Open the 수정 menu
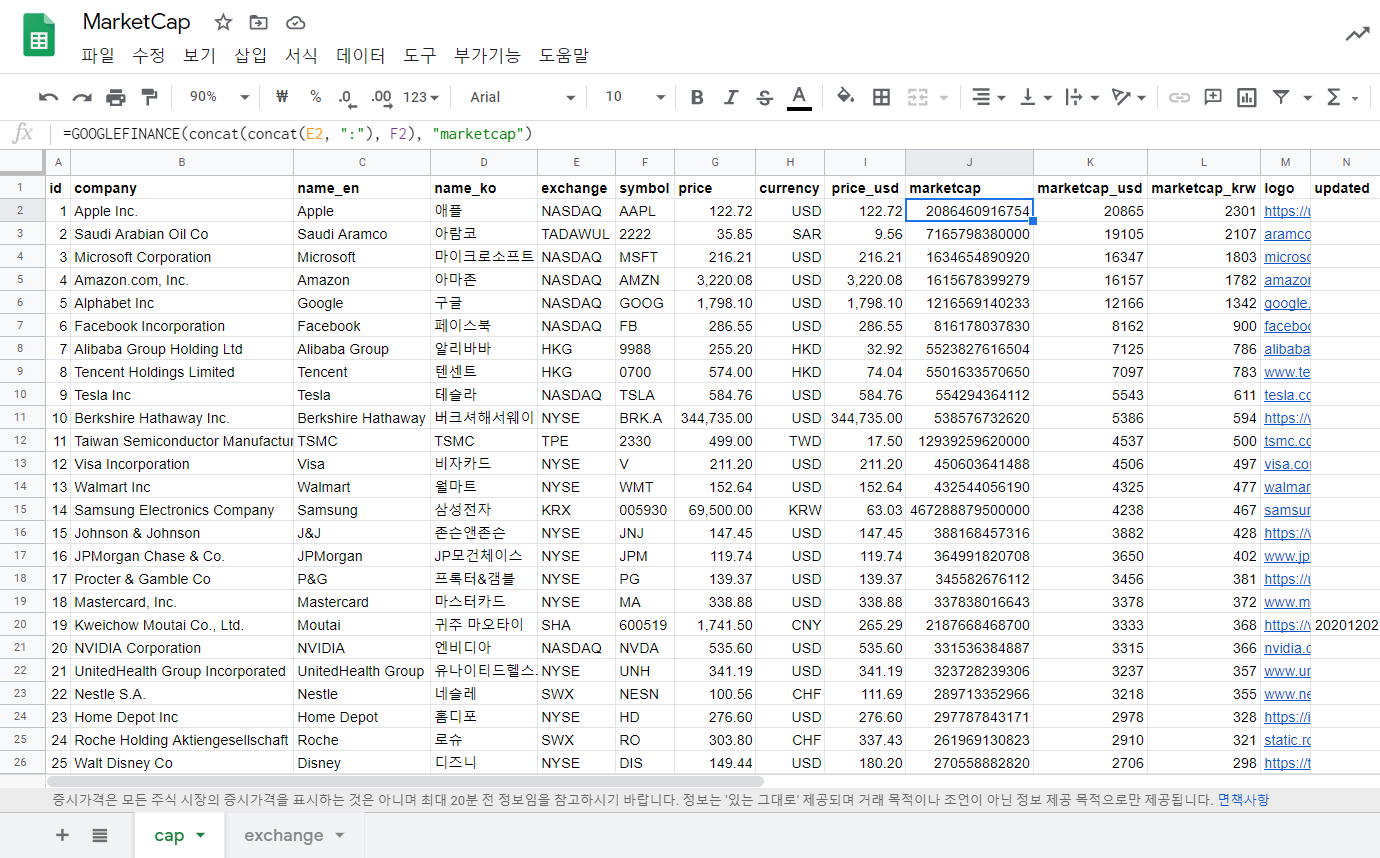The image size is (1380, 858). point(149,56)
